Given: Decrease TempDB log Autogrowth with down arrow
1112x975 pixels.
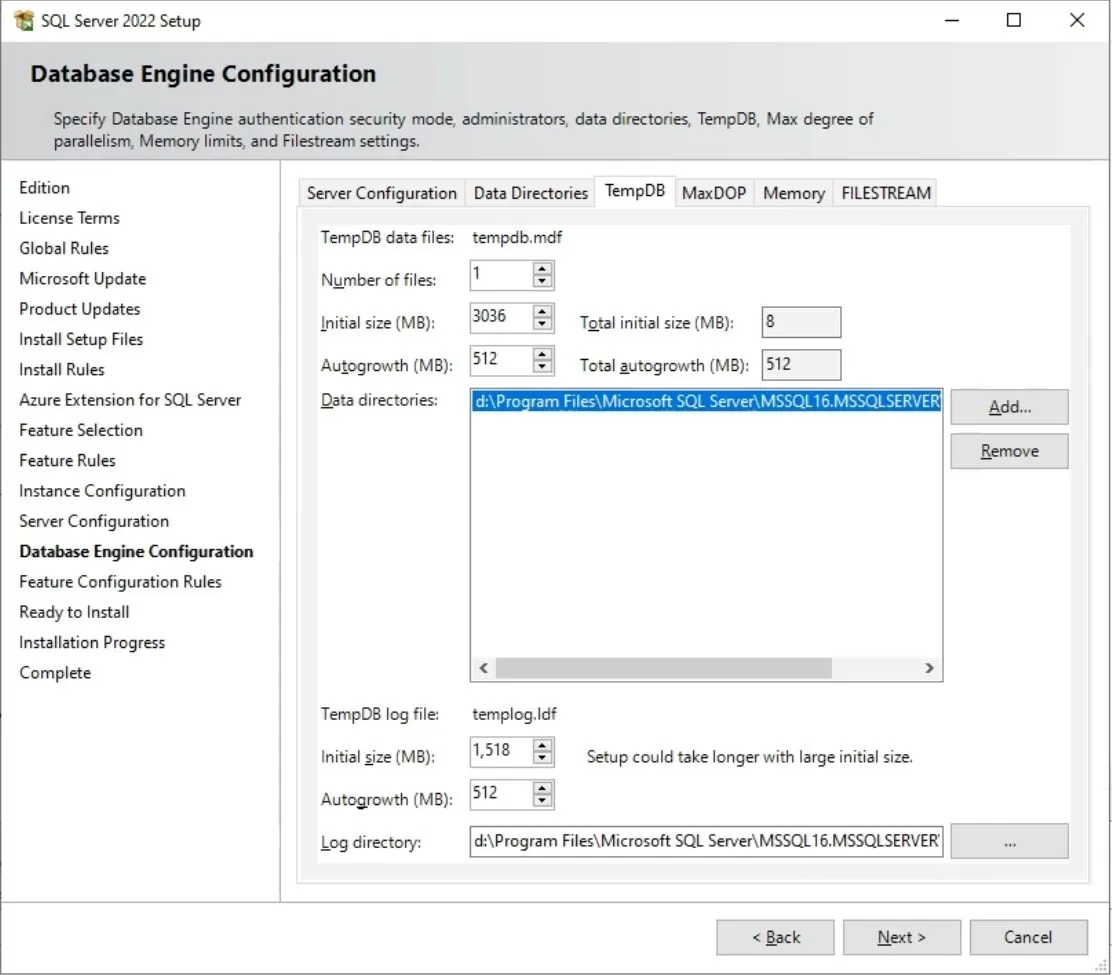Looking at the screenshot, I should click(x=543, y=801).
